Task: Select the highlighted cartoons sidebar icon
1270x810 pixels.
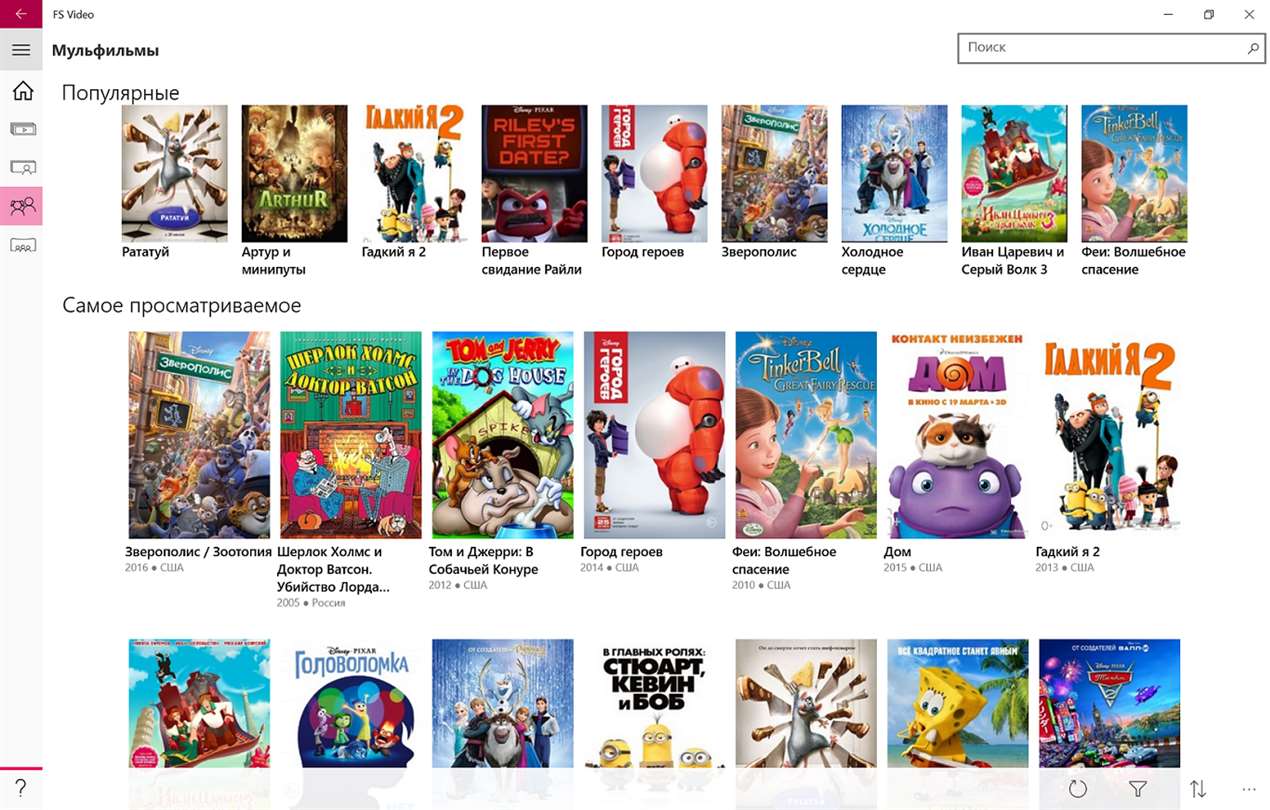Action: click(22, 206)
